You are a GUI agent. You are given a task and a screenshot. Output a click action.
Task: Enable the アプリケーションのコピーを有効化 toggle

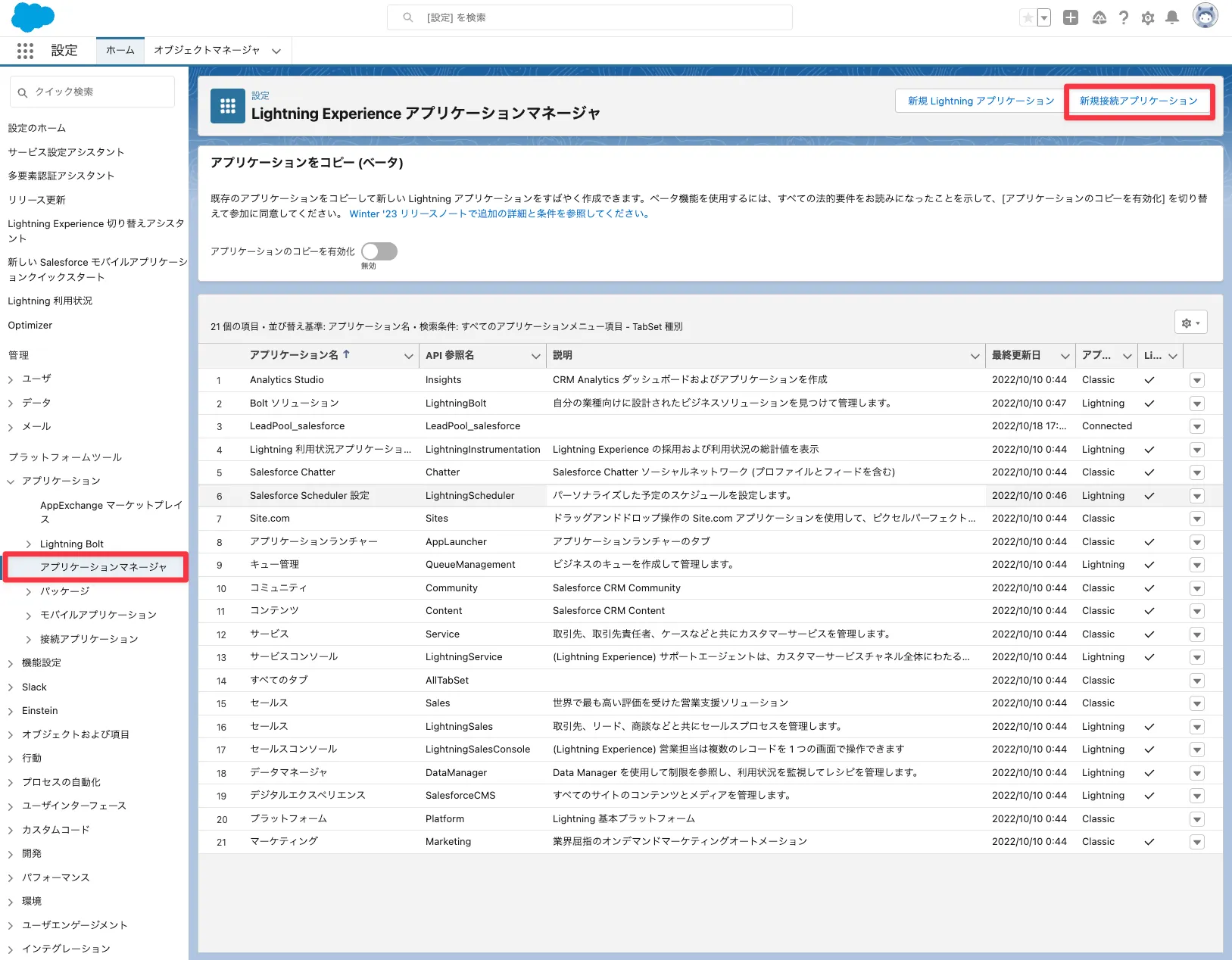coord(379,251)
